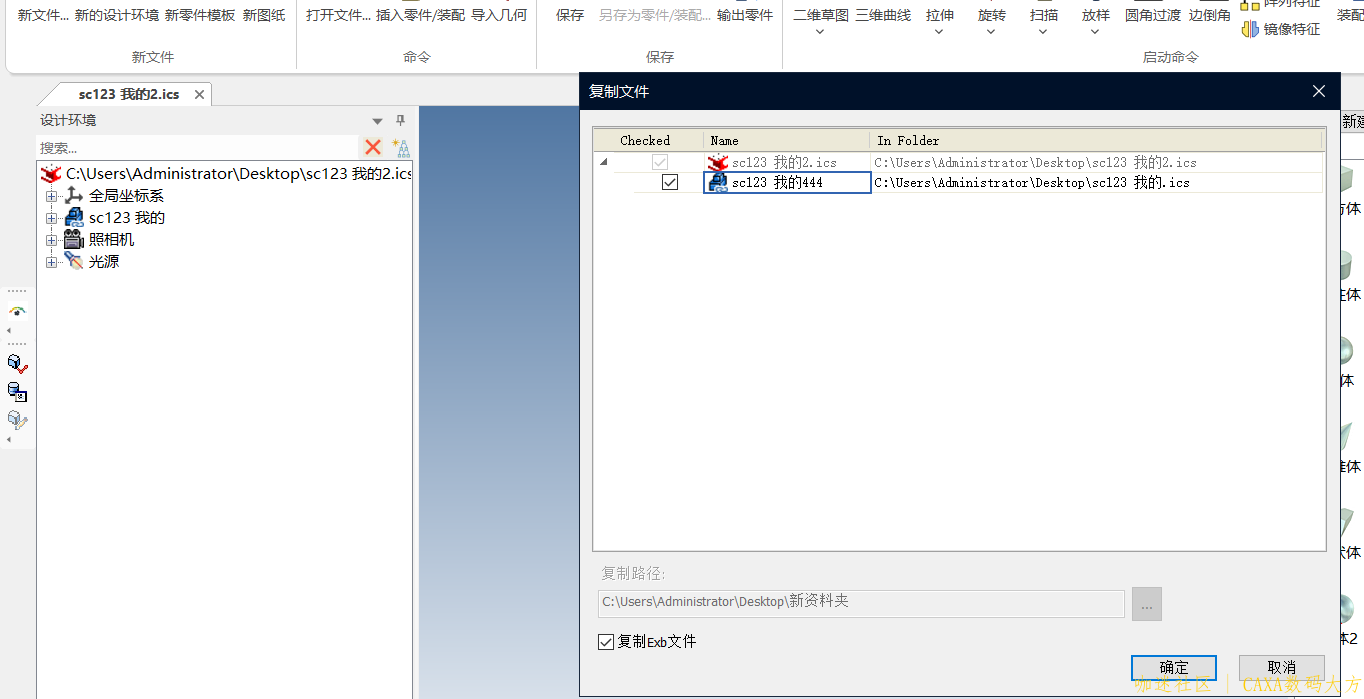Click the cube with pencil icon
Image resolution: width=1364 pixels, height=699 pixels.
pyautogui.click(x=17, y=420)
